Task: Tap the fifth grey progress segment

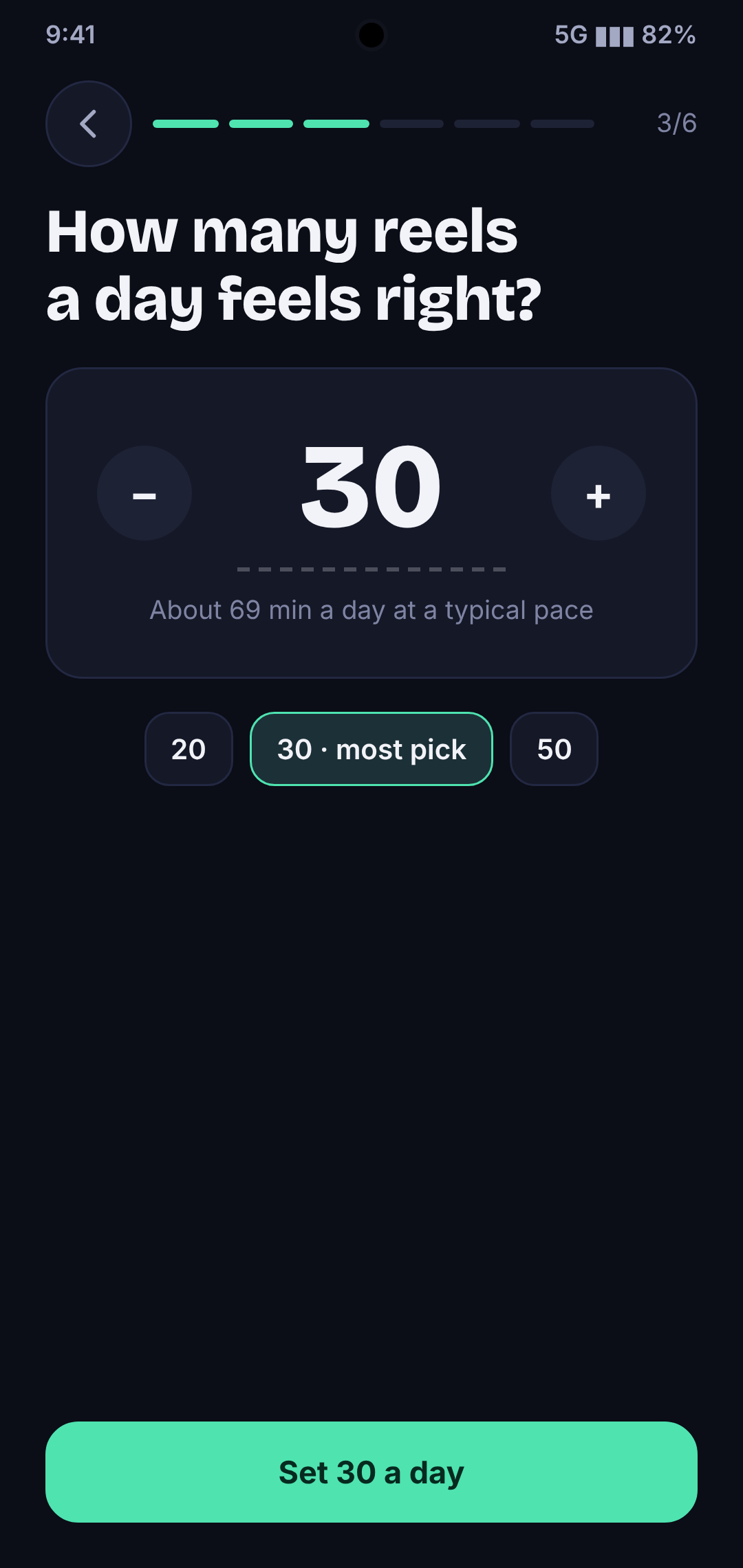Action: (487, 124)
